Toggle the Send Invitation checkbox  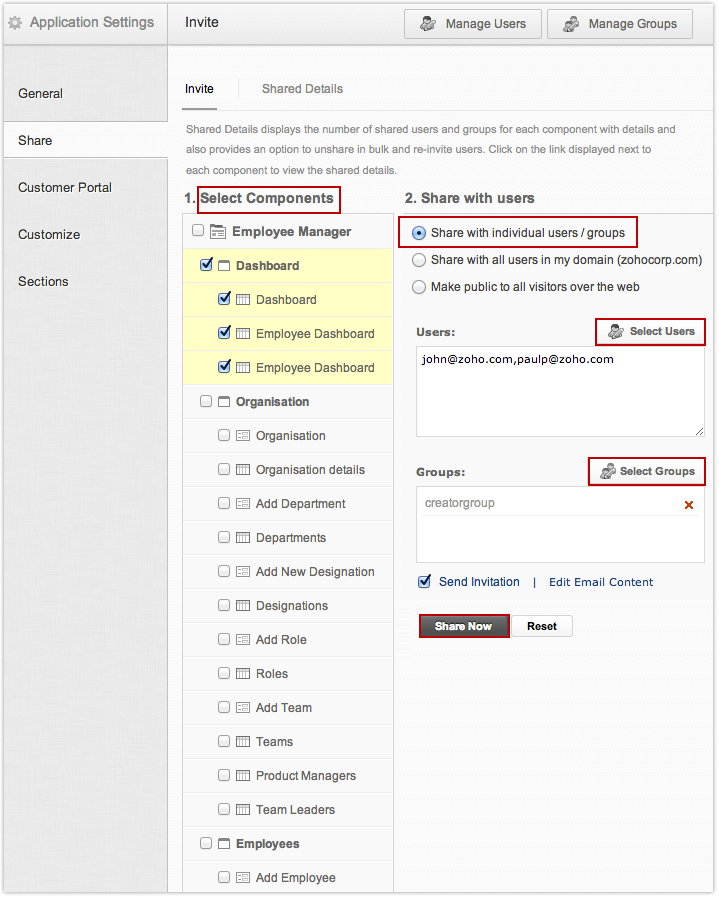[425, 582]
